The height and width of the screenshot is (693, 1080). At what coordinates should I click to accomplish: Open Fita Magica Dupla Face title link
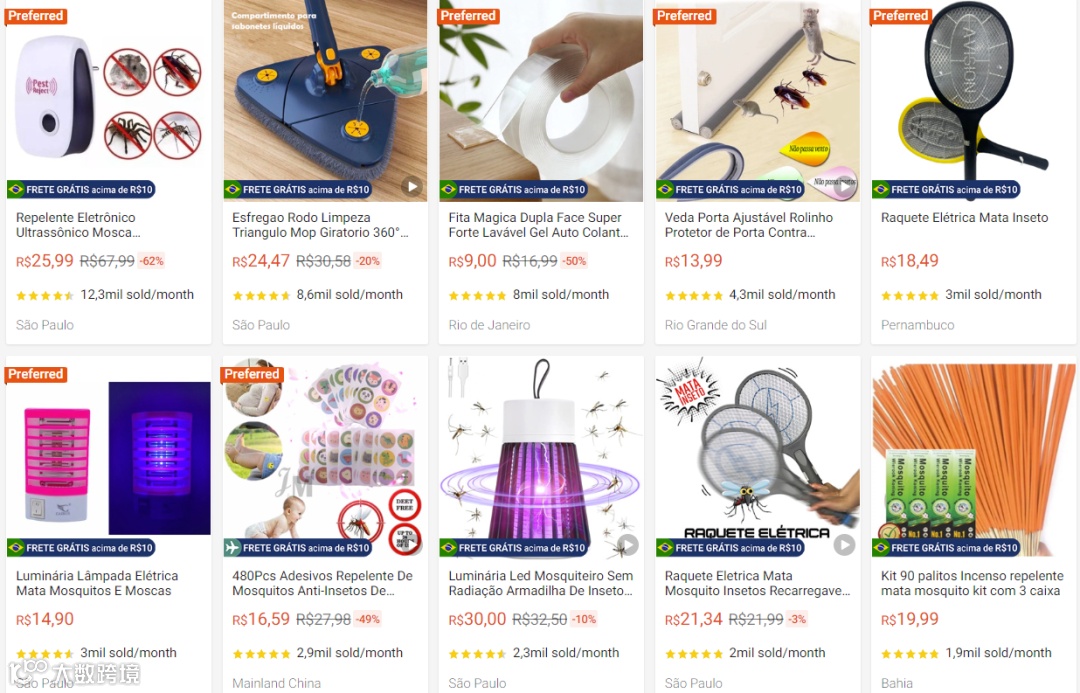(539, 225)
